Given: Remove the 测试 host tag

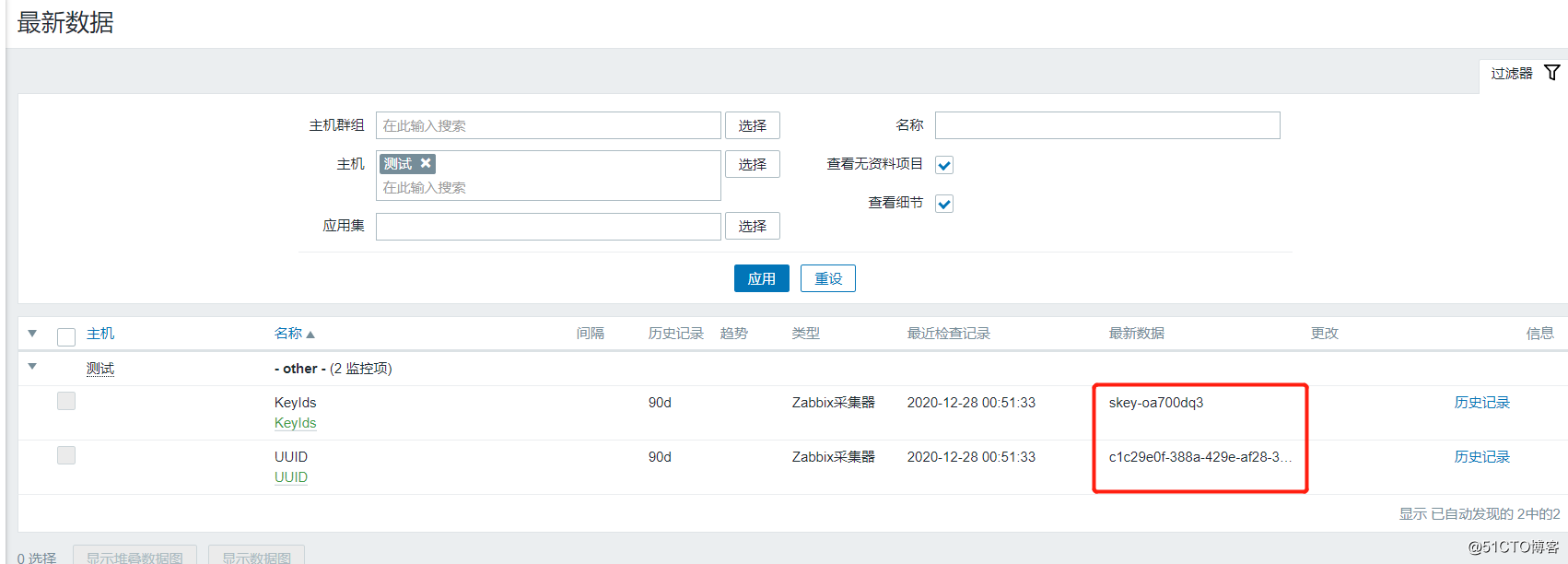Looking at the screenshot, I should 426,163.
